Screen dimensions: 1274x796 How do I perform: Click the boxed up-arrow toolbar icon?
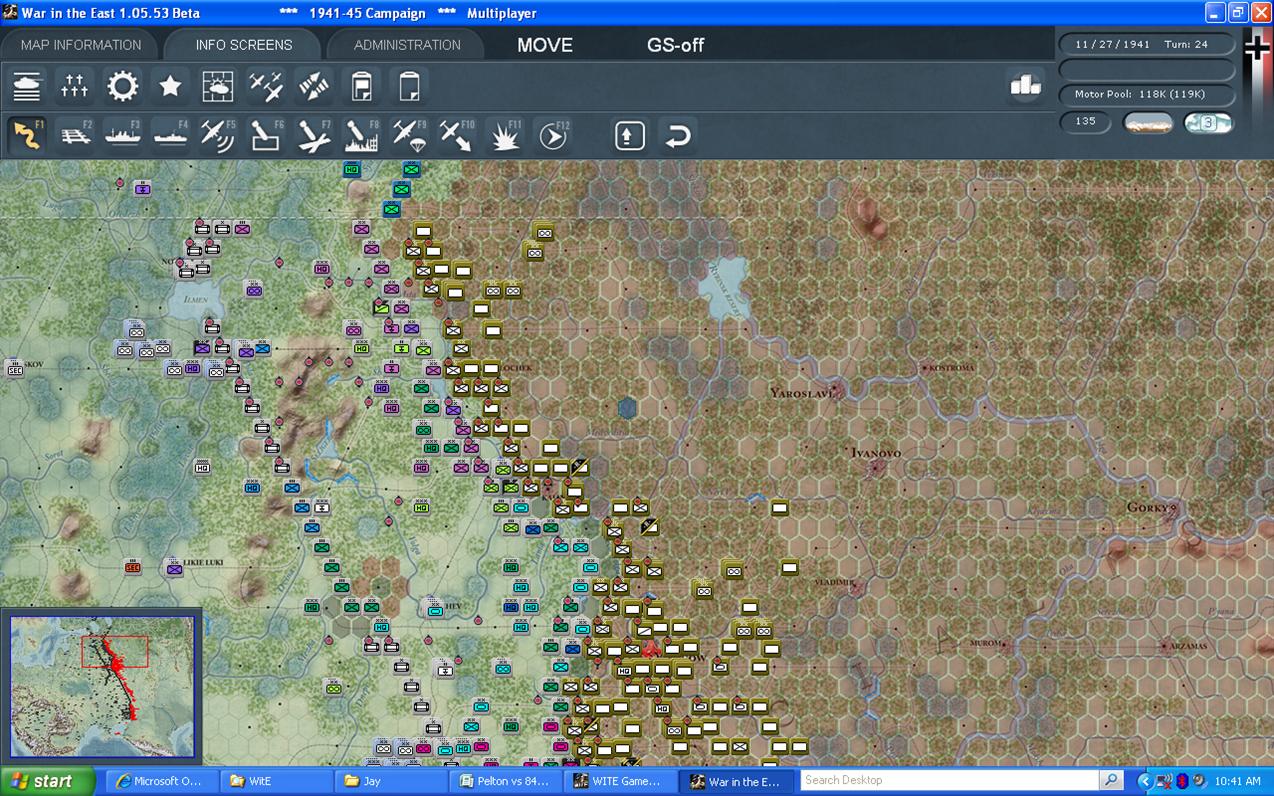[x=629, y=135]
